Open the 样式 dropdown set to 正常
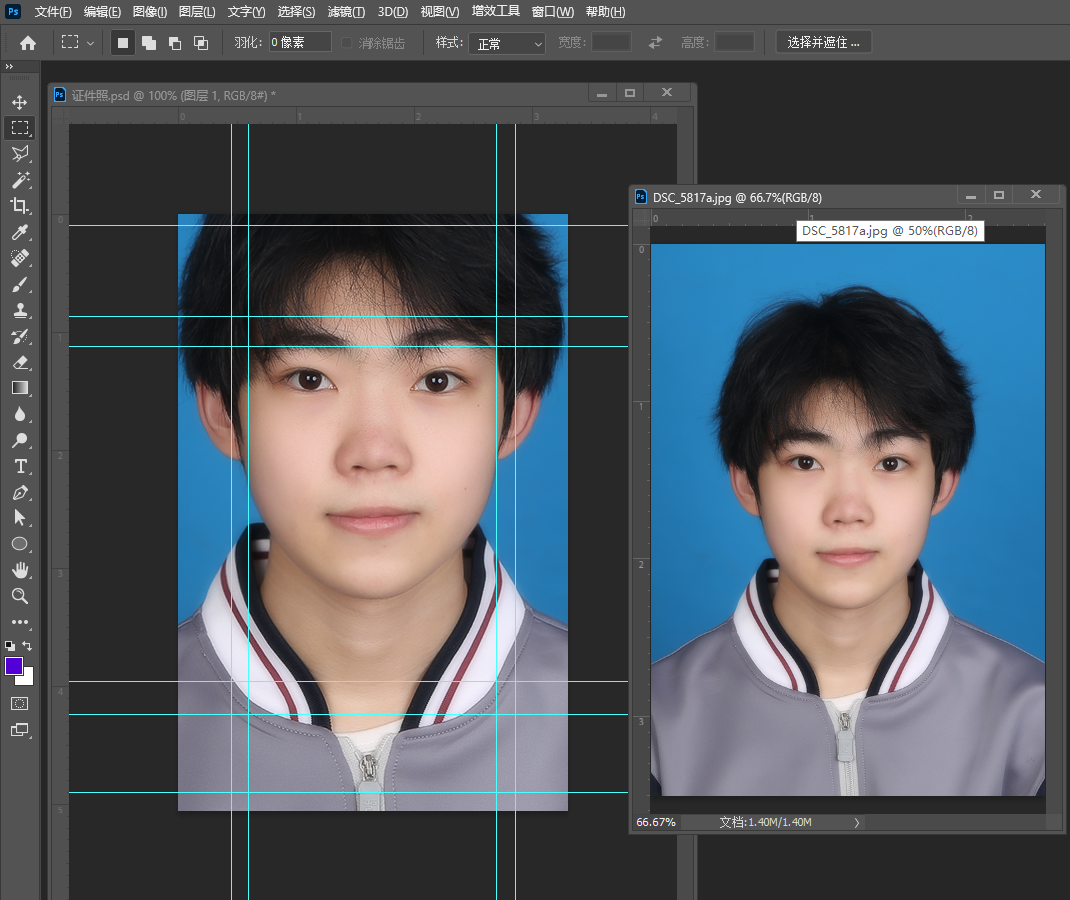This screenshot has width=1070, height=900. [507, 43]
